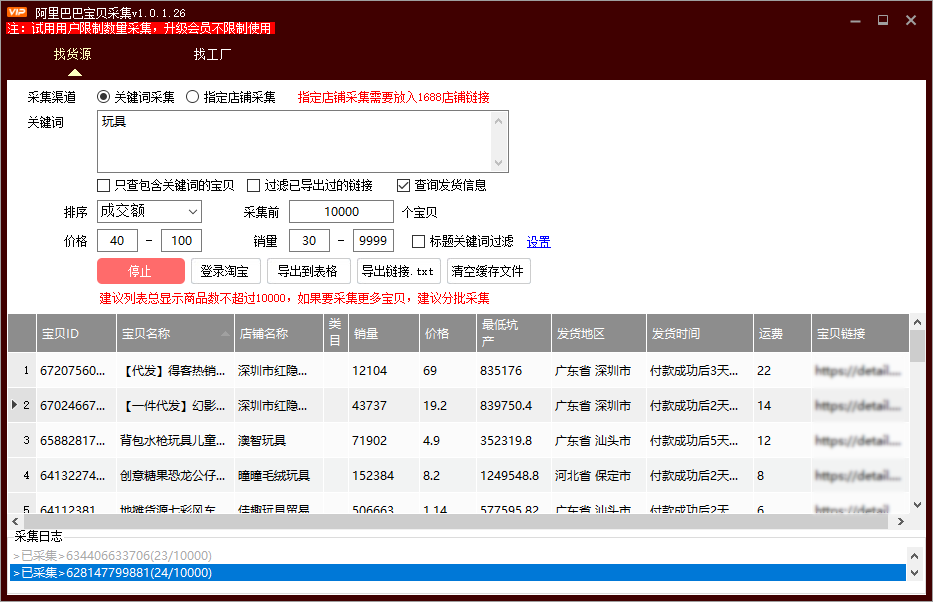Select log entry 634406633706(23/10000)
Viewport: 933px width, 602px height.
(458, 556)
